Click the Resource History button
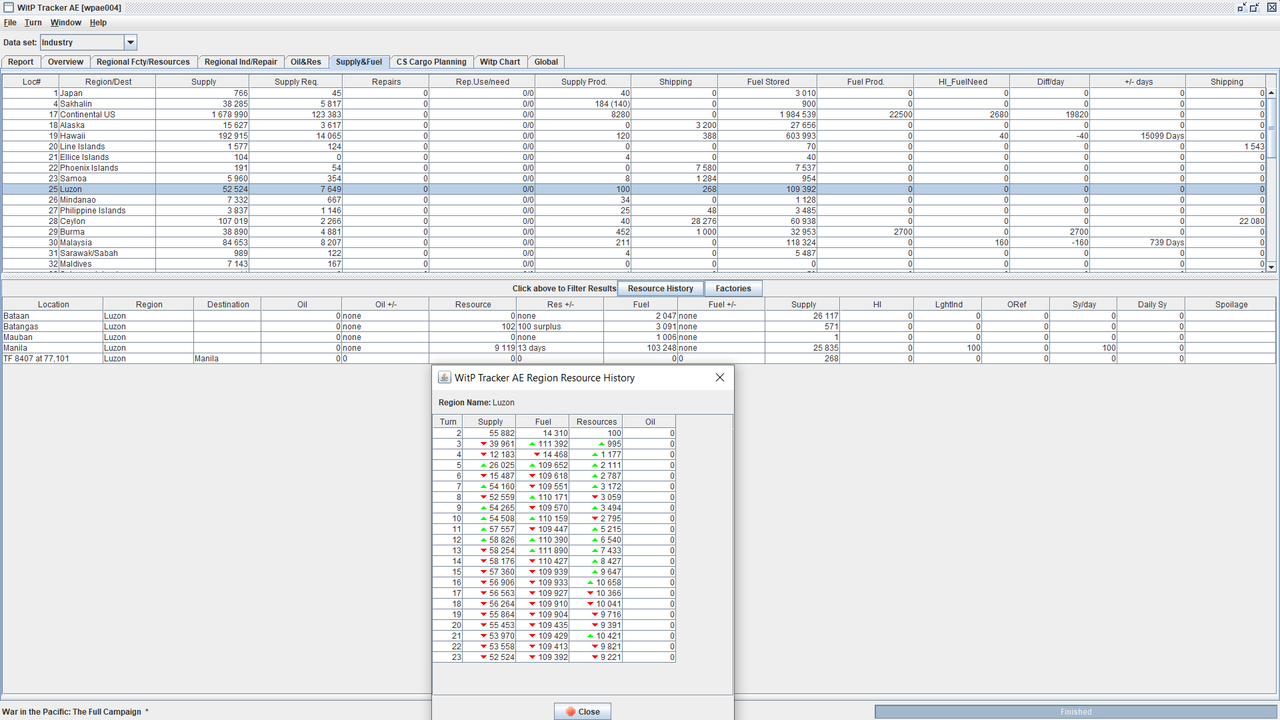1280x720 pixels. pyautogui.click(x=660, y=288)
